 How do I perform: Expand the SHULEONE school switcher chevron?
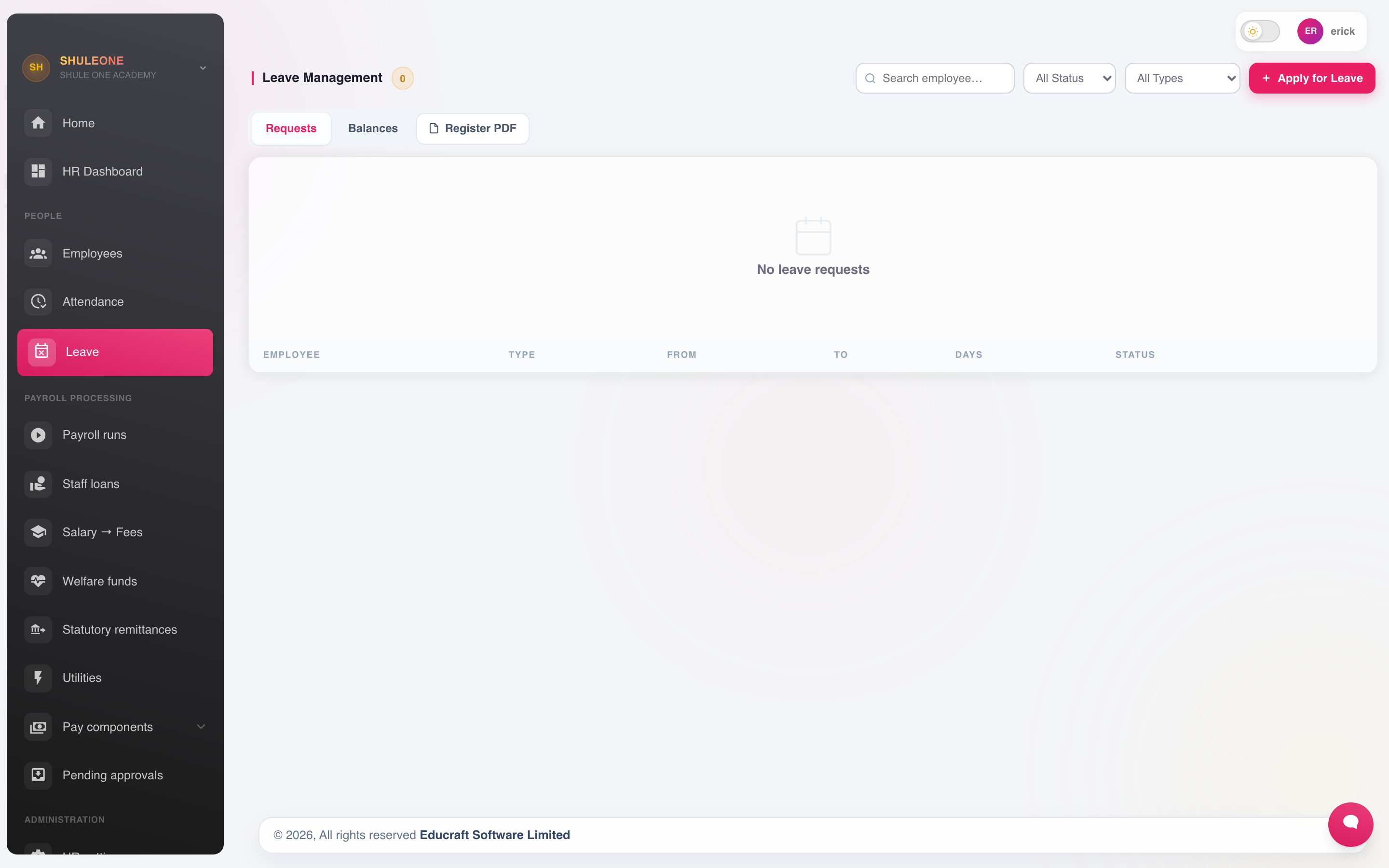[x=203, y=68]
